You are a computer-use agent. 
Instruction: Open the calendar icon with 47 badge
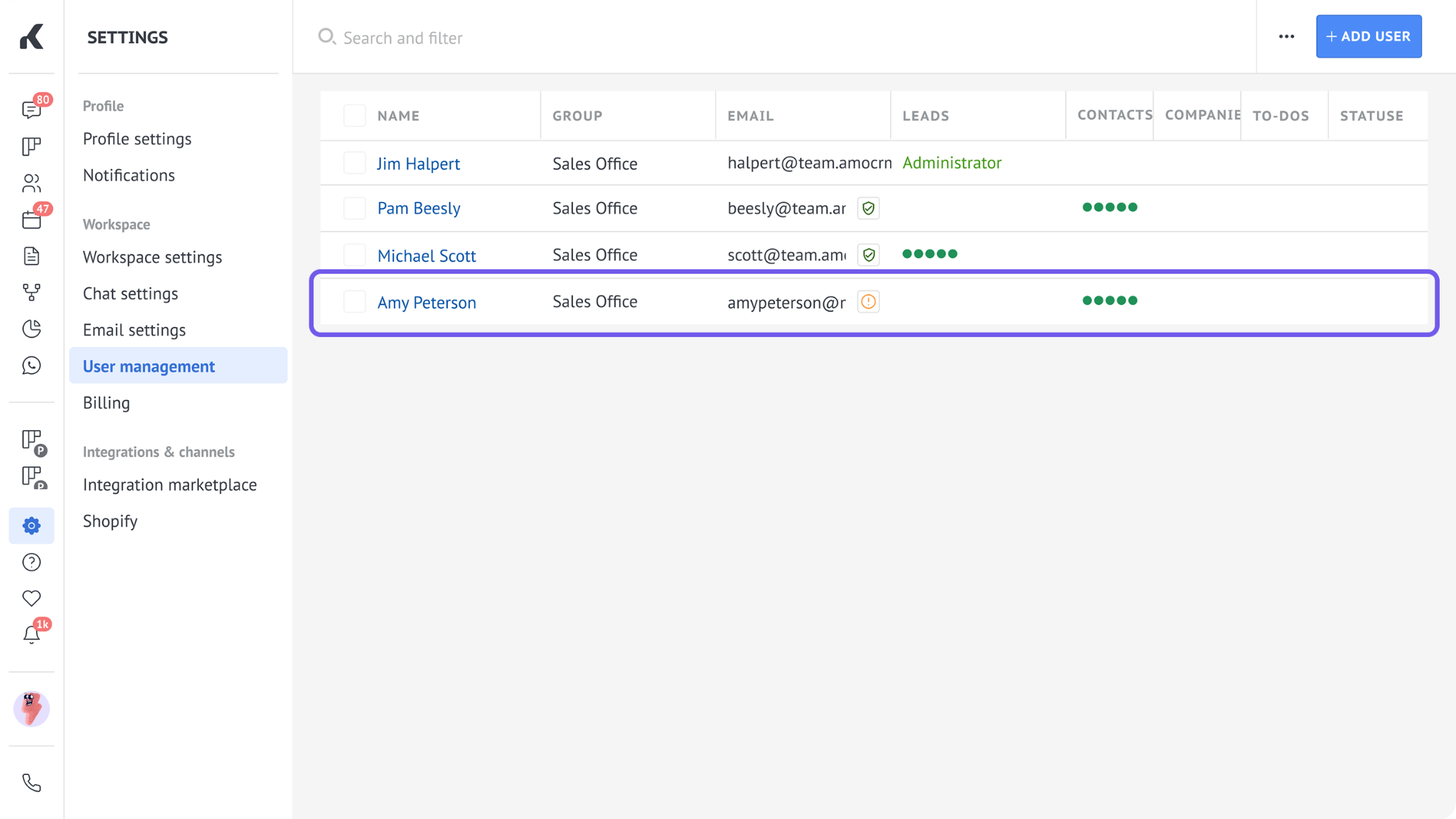31,219
